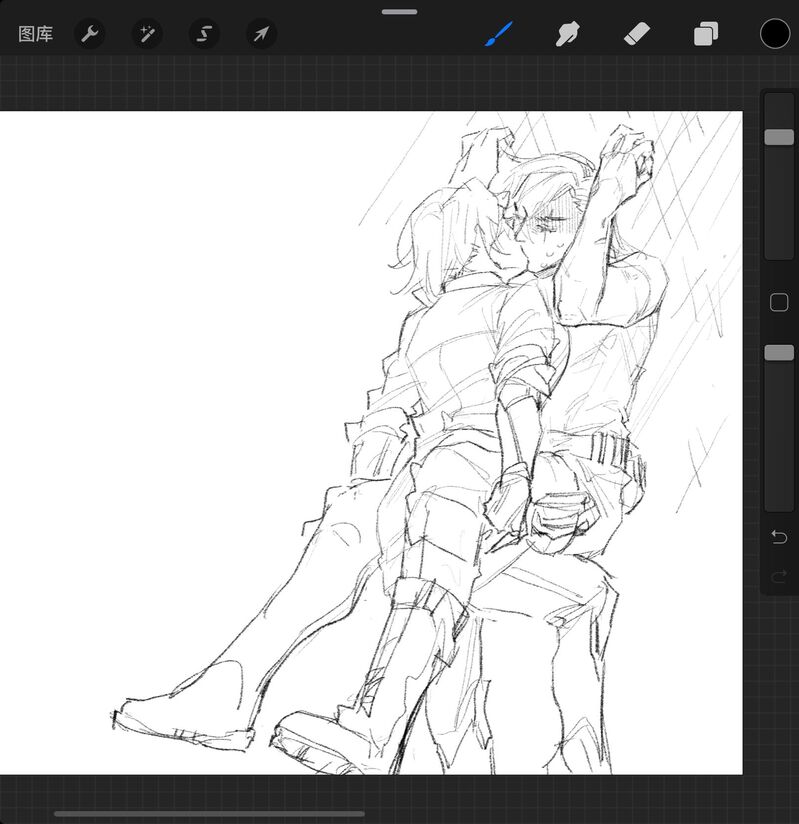The width and height of the screenshot is (799, 824).
Task: Activate the Transform arrow tool
Action: pyautogui.click(x=261, y=34)
